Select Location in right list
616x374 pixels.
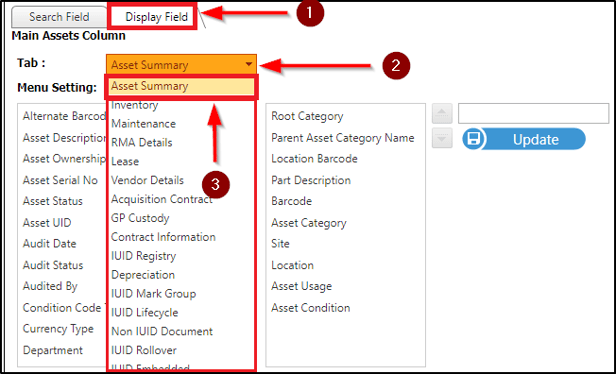pos(292,265)
